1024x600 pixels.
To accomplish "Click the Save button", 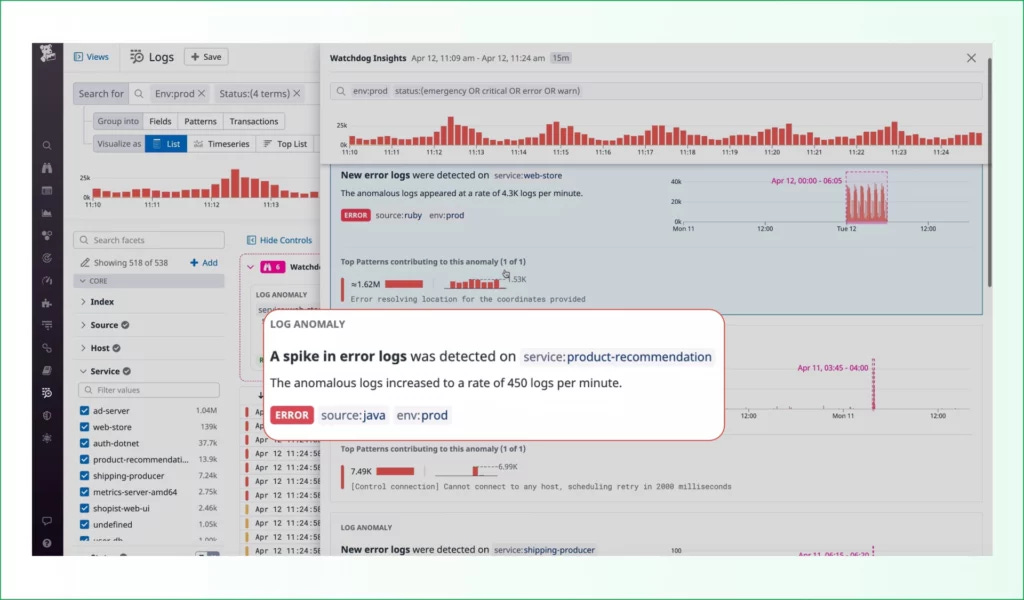I will [x=206, y=57].
